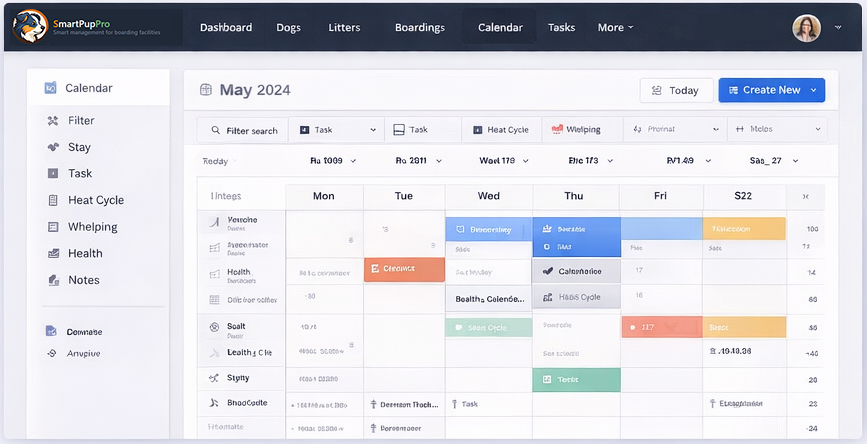Click the Notes icon in the sidebar
Viewport: 867px width, 444px height.
point(53,280)
